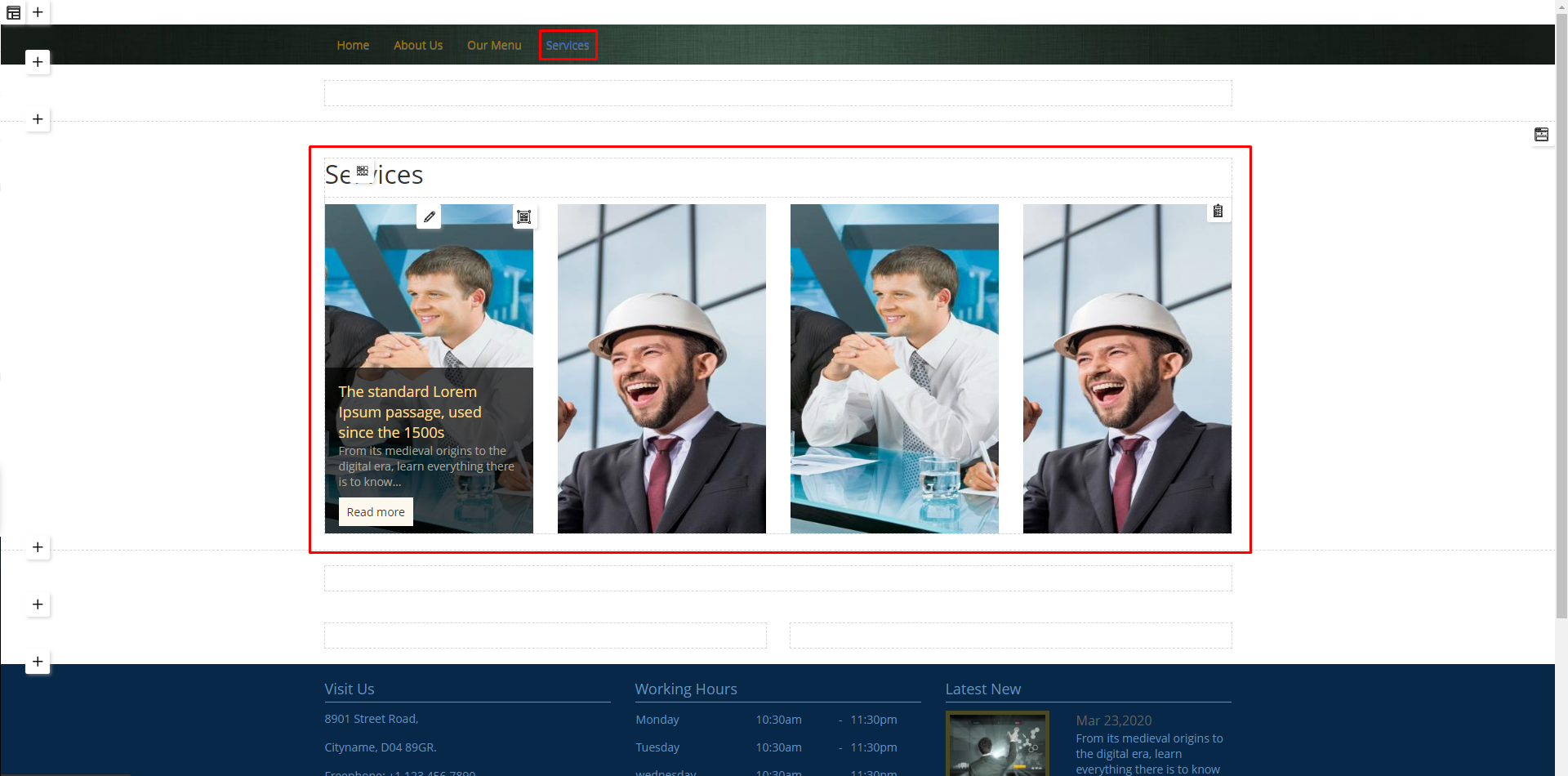This screenshot has height=776, width=1568.
Task: Click the Services section heading
Action: tap(374, 175)
